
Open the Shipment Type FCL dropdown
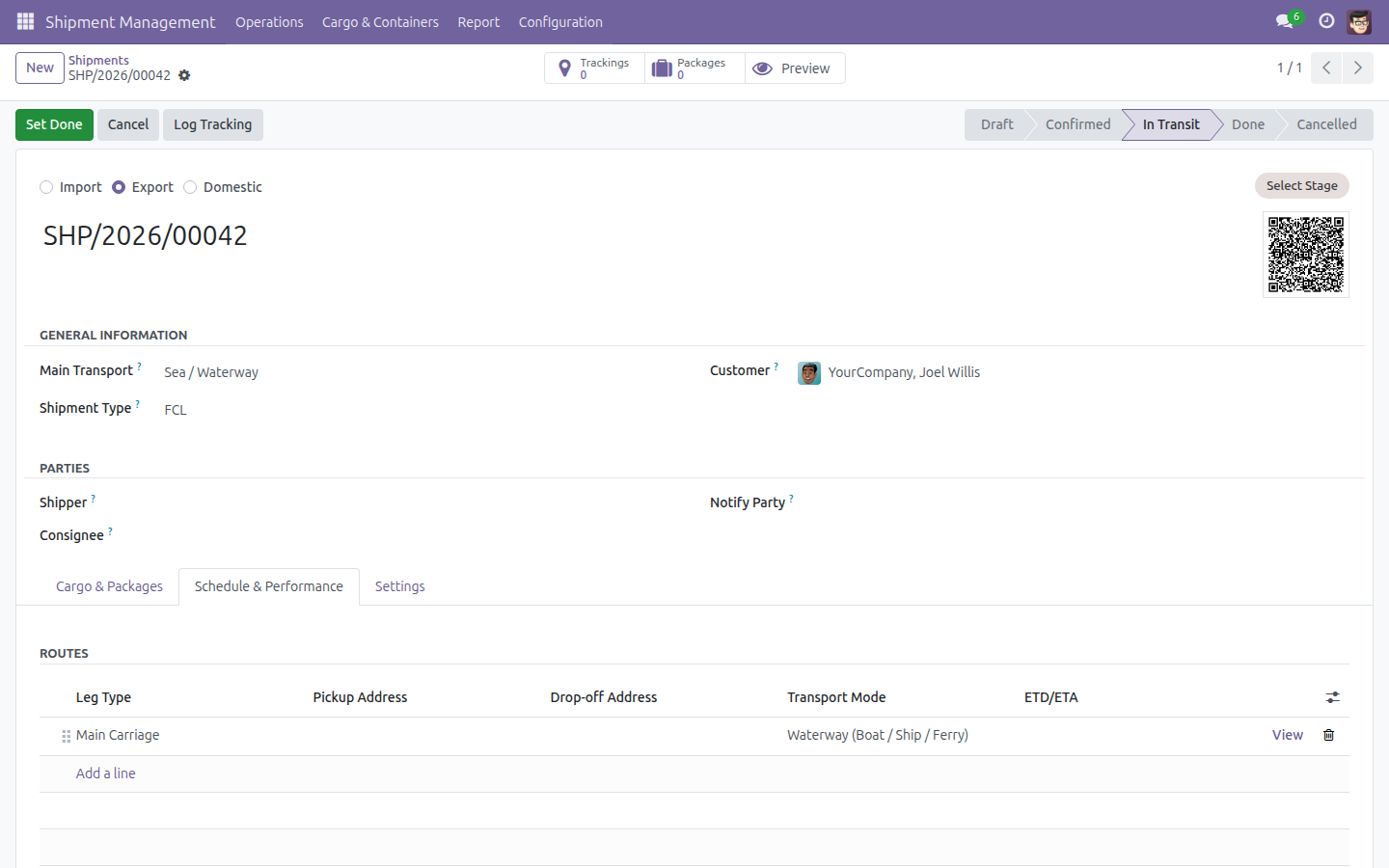[424, 410]
